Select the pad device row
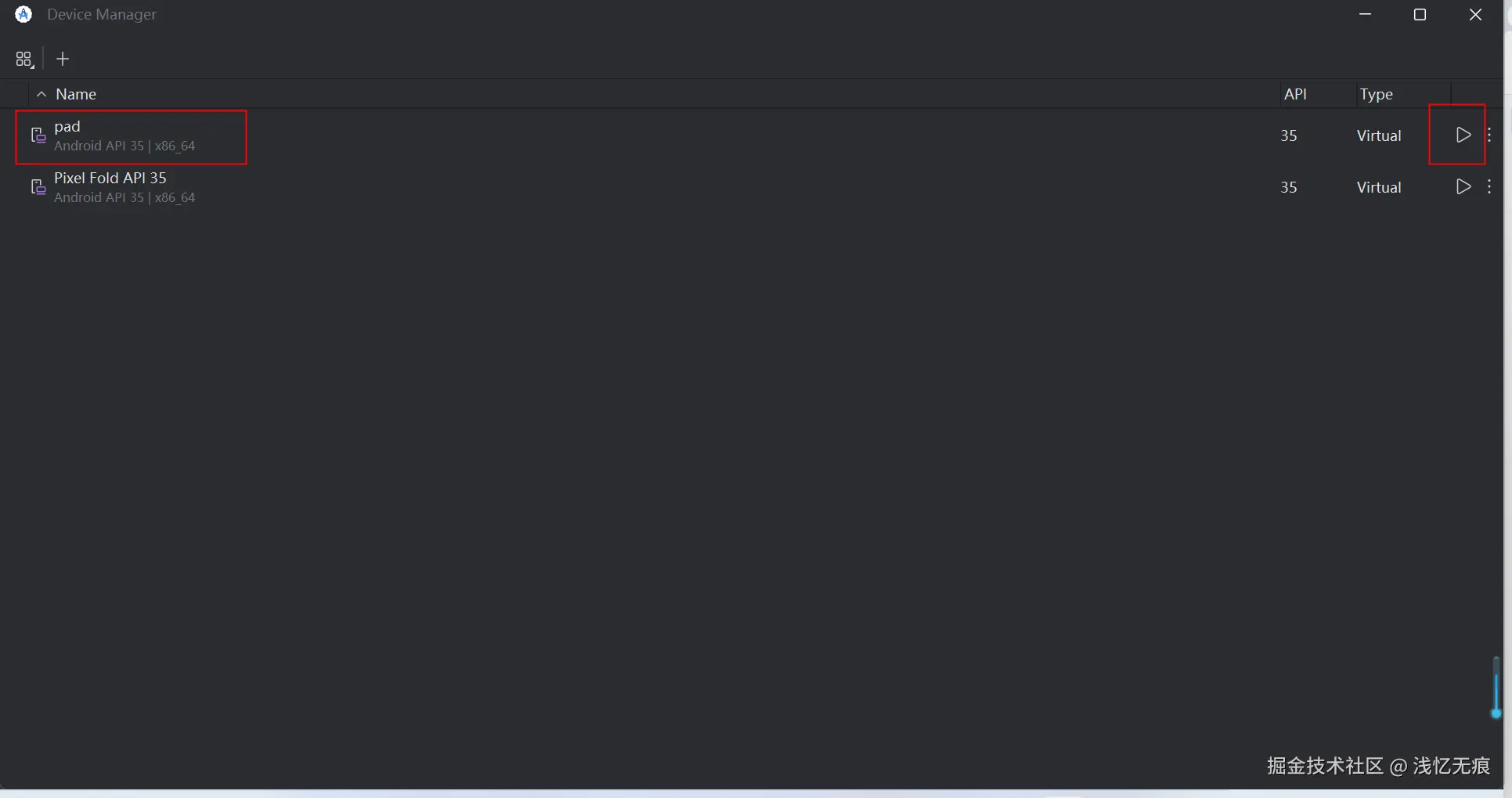 pyautogui.click(x=752, y=135)
